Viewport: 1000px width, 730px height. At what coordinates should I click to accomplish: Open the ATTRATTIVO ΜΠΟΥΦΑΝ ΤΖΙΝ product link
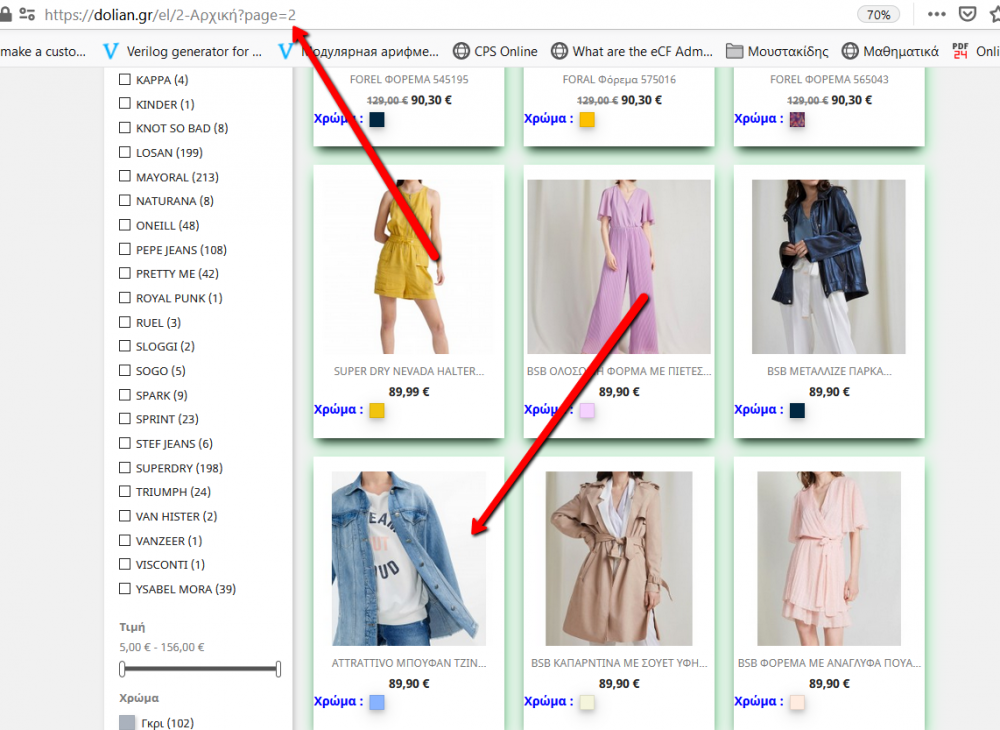click(x=409, y=663)
